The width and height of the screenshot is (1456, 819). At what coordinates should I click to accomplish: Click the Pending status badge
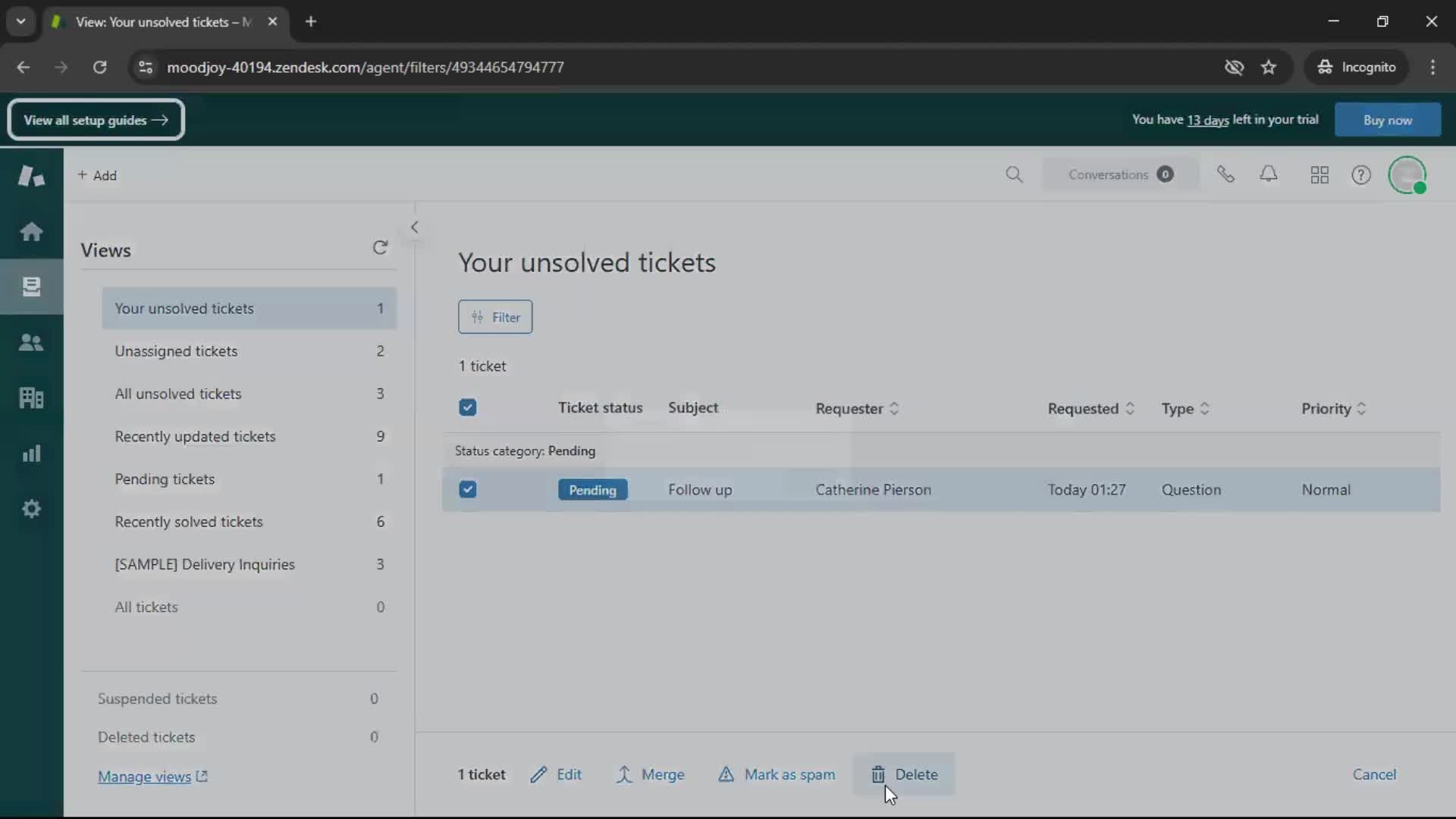pyautogui.click(x=593, y=490)
